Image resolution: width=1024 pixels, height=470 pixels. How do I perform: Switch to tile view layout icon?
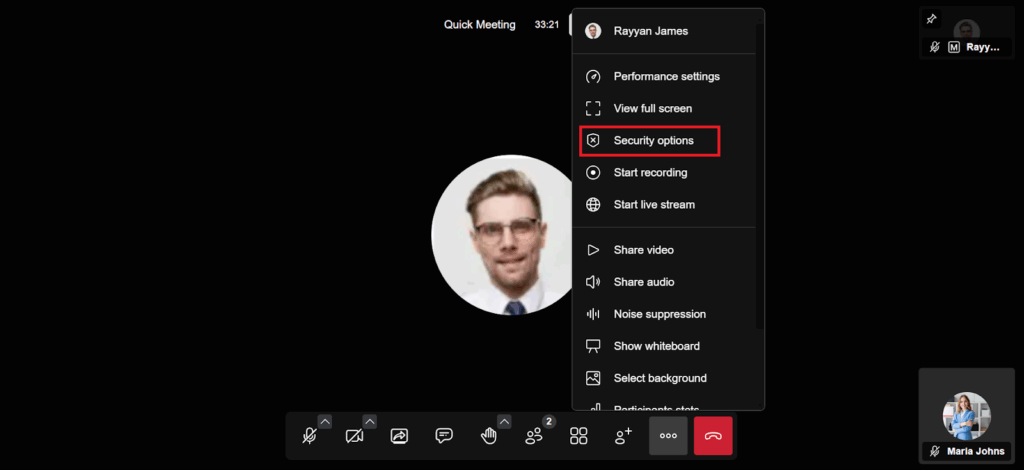578,436
